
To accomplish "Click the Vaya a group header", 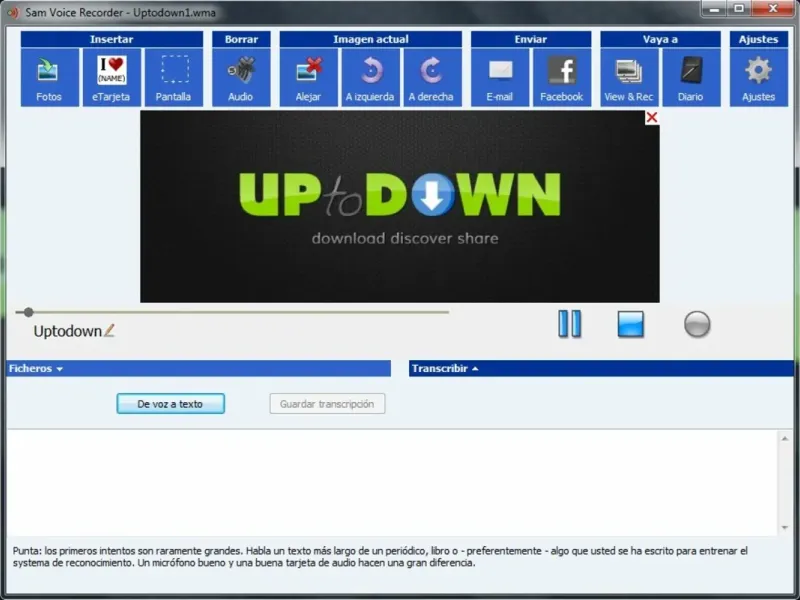I will 661,39.
